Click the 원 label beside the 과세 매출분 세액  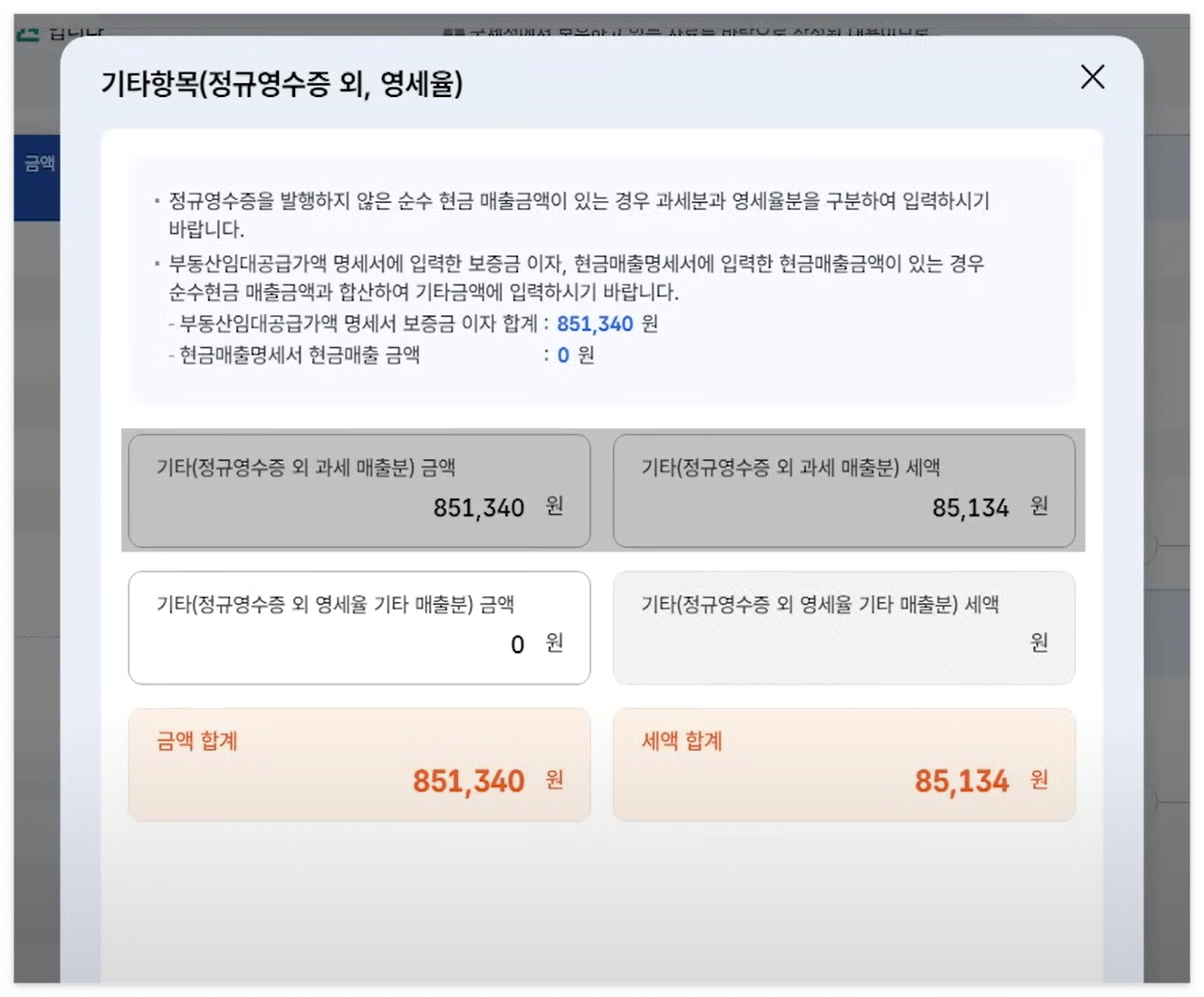click(1037, 508)
